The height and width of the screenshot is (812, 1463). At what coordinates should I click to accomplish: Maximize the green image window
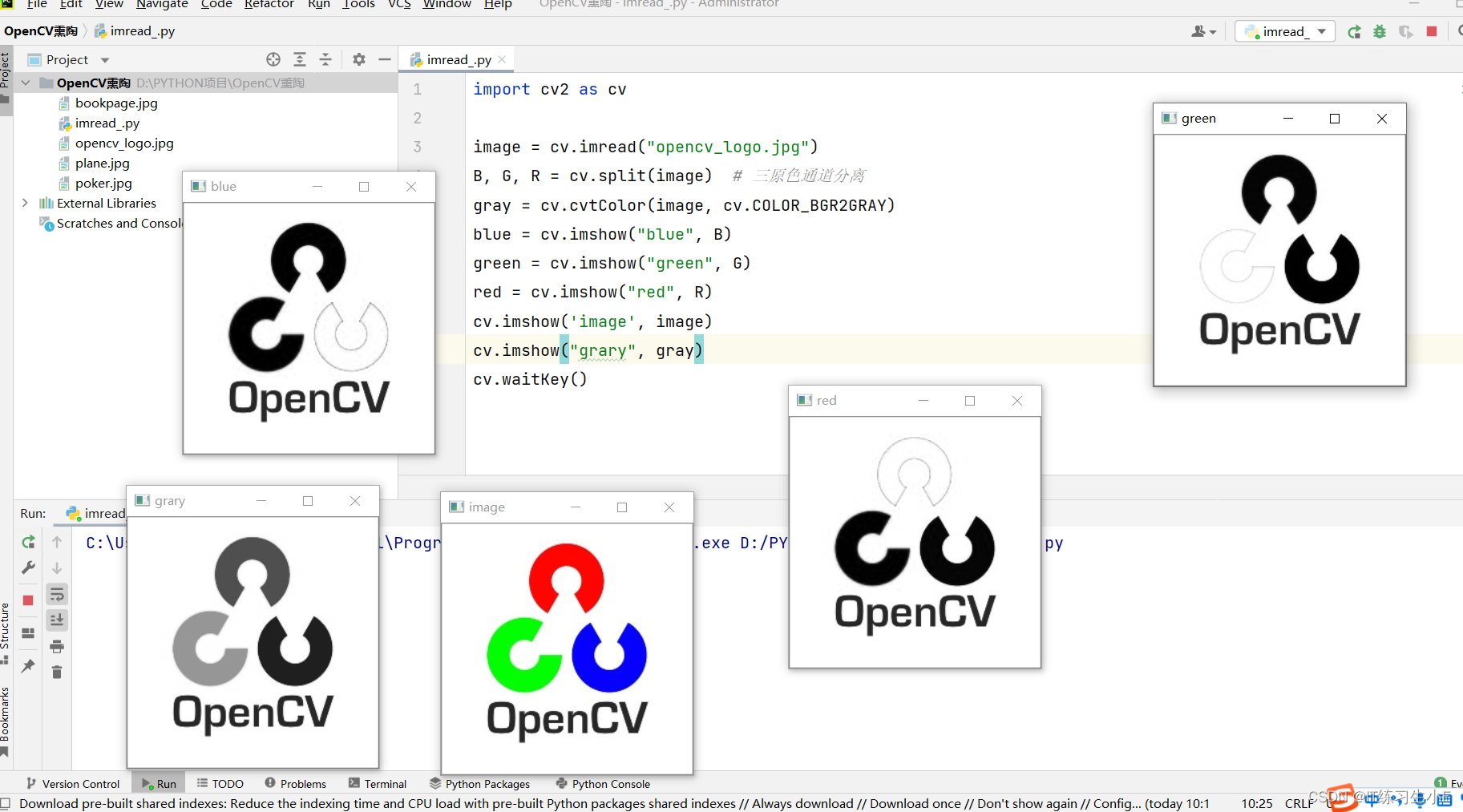tap(1335, 119)
